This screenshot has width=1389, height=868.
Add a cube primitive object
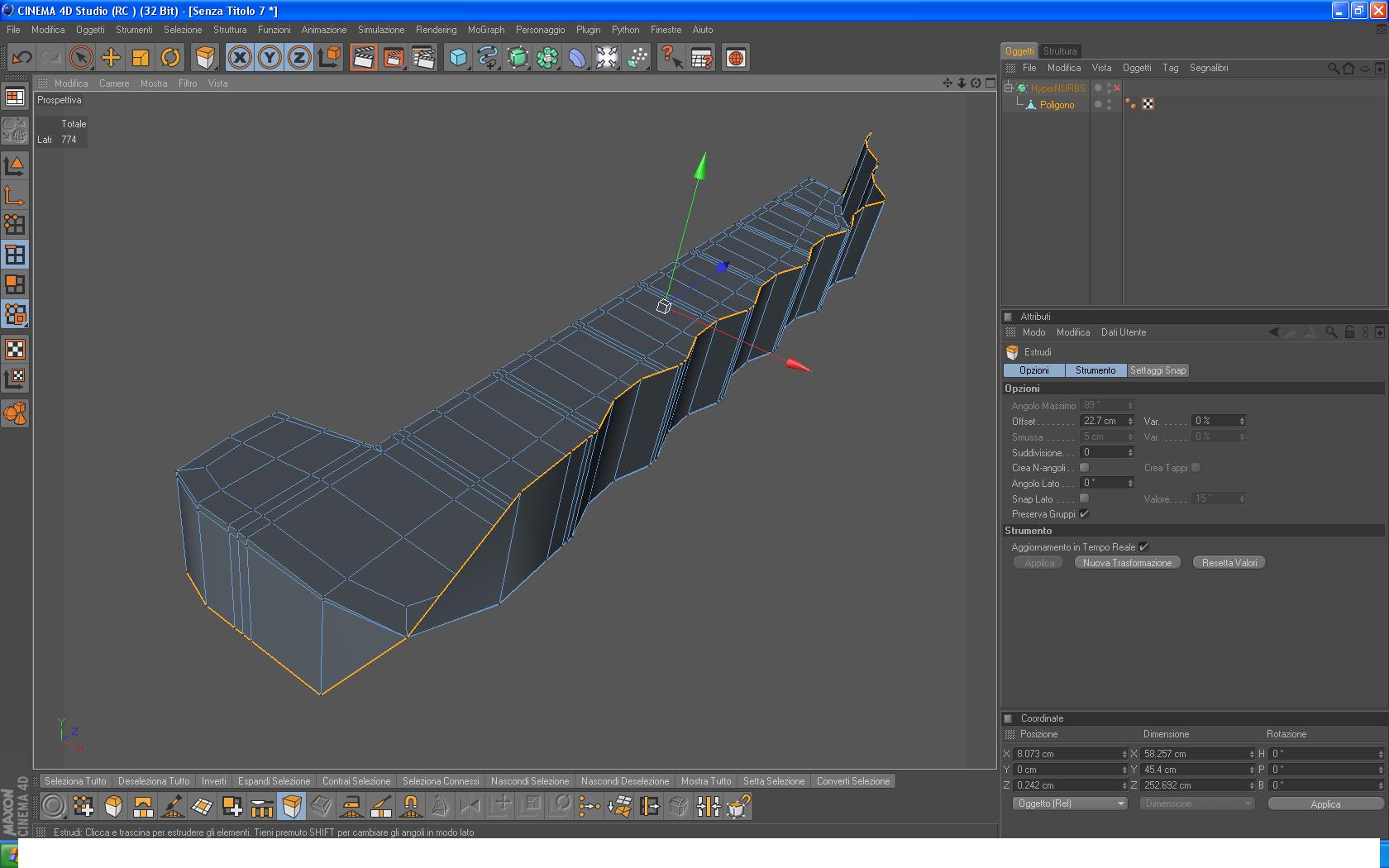(x=458, y=58)
